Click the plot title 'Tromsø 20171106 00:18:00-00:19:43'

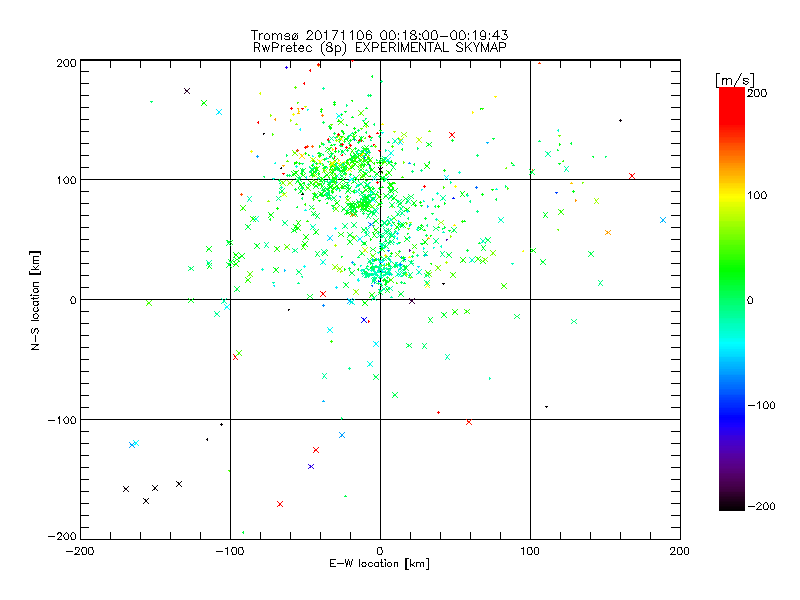[x=379, y=35]
